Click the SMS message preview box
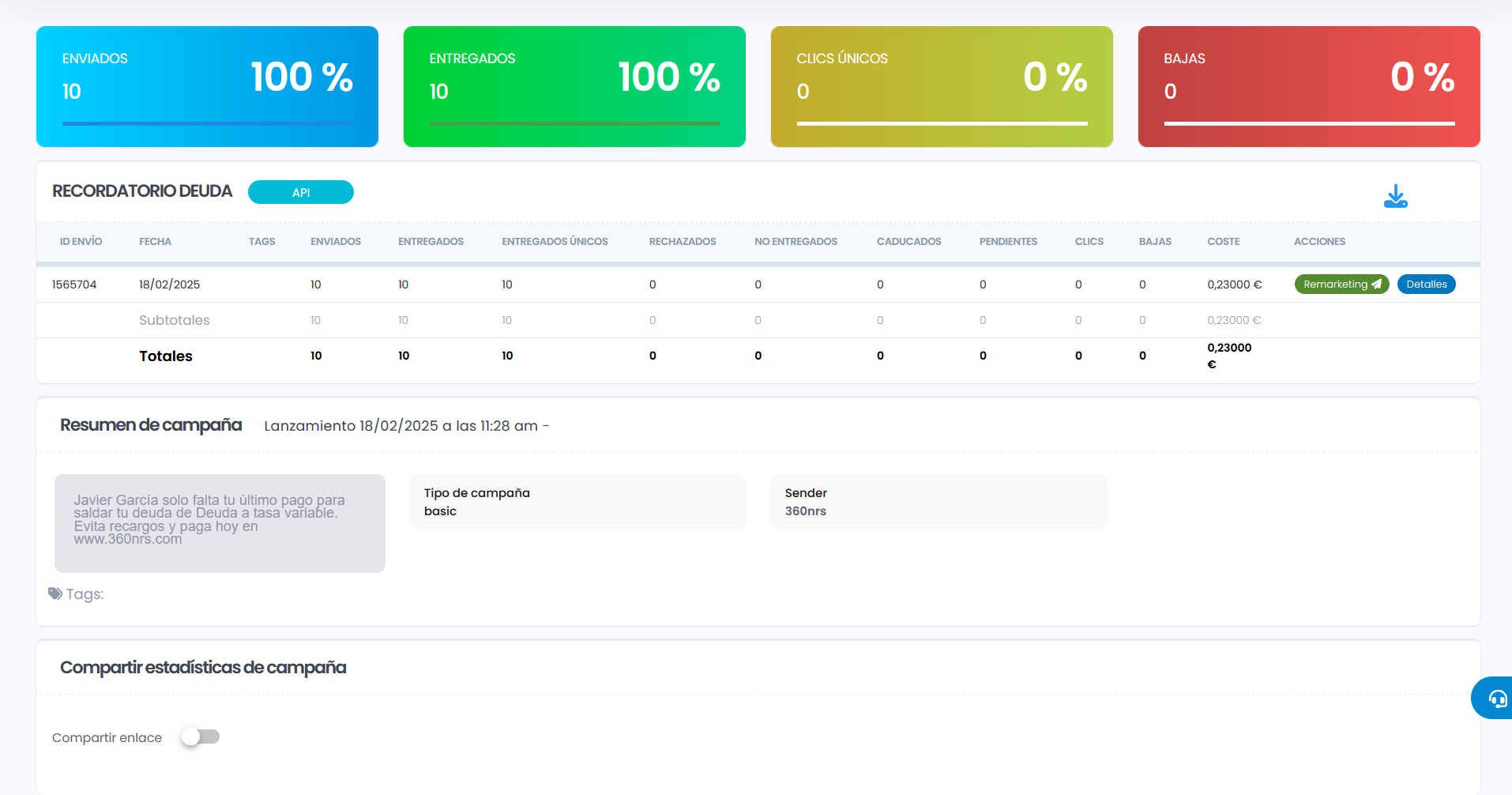The image size is (1512, 795). (220, 523)
